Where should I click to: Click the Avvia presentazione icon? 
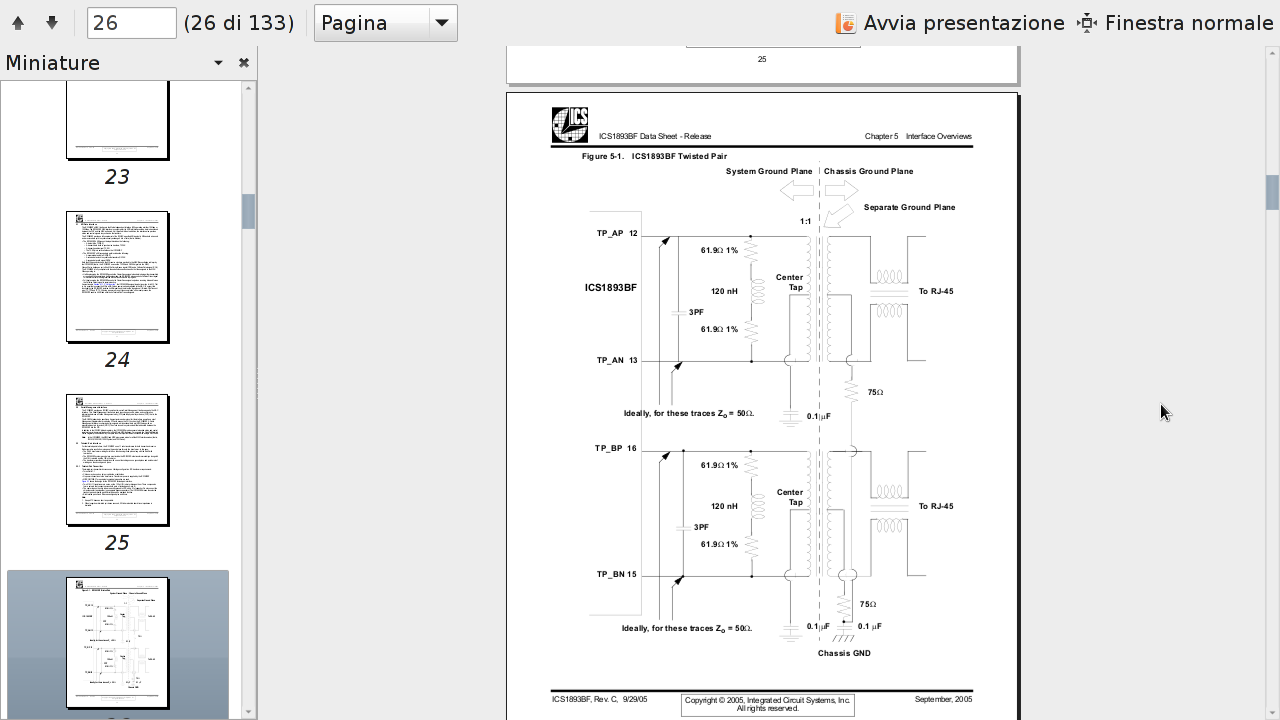pyautogui.click(x=845, y=23)
